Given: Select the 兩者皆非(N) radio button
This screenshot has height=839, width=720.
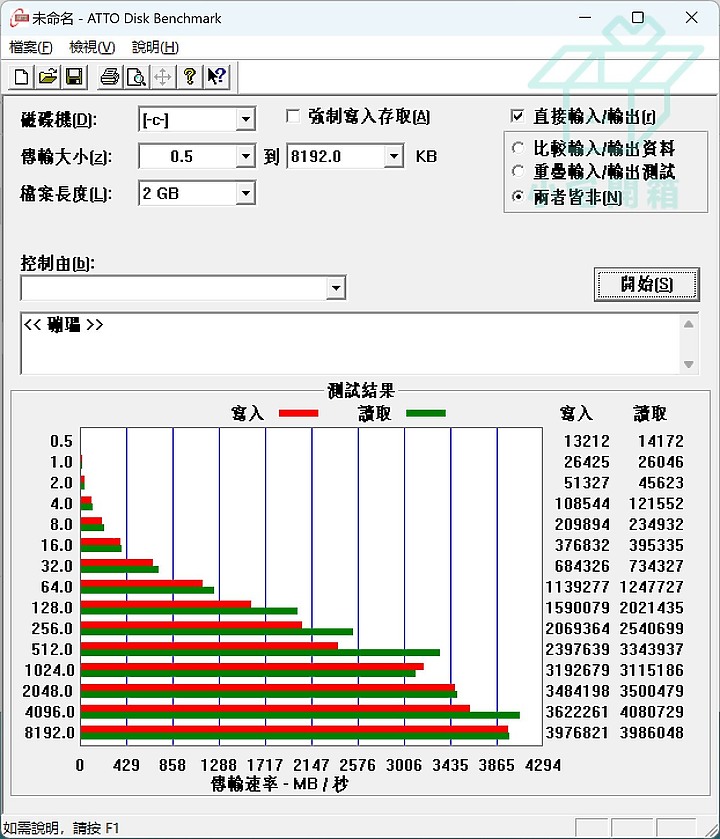Looking at the screenshot, I should pyautogui.click(x=518, y=196).
